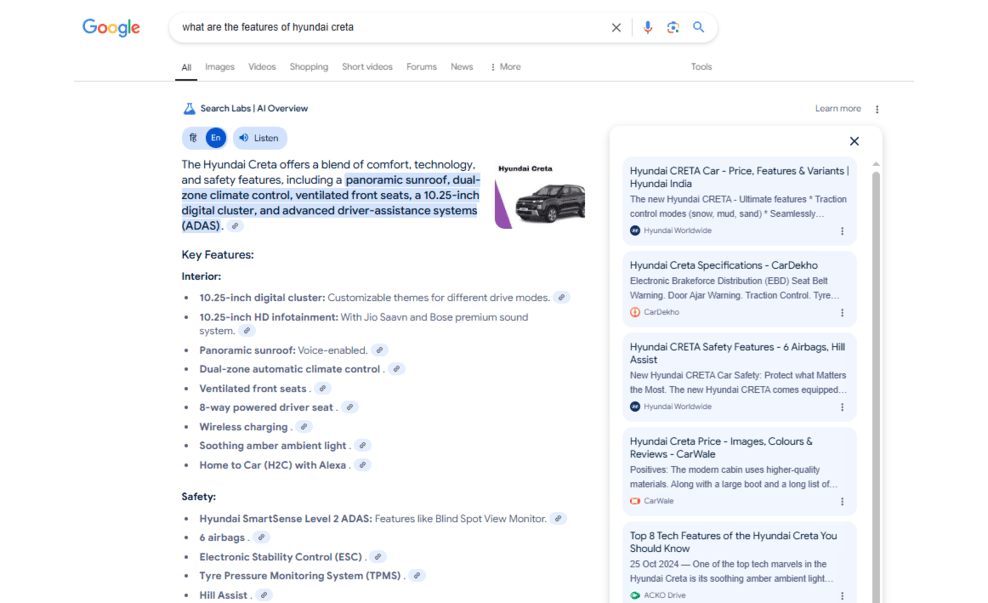Open options menu for CarDekho source

842,313
